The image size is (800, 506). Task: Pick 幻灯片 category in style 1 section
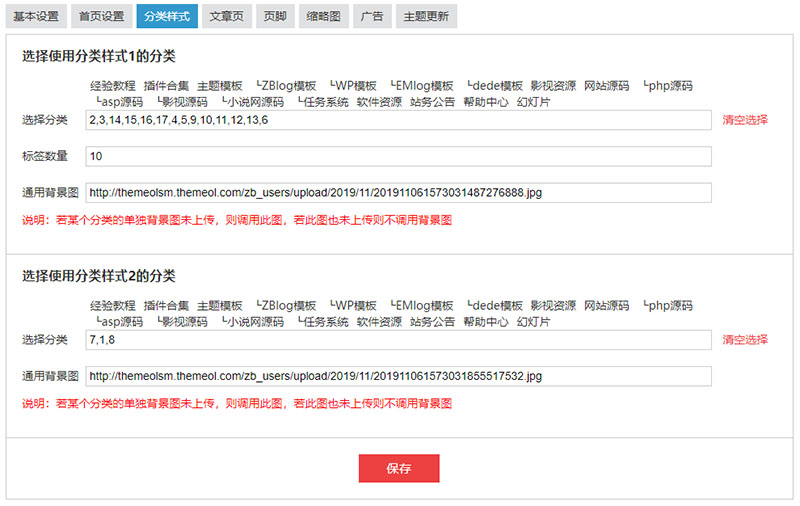pyautogui.click(x=533, y=102)
